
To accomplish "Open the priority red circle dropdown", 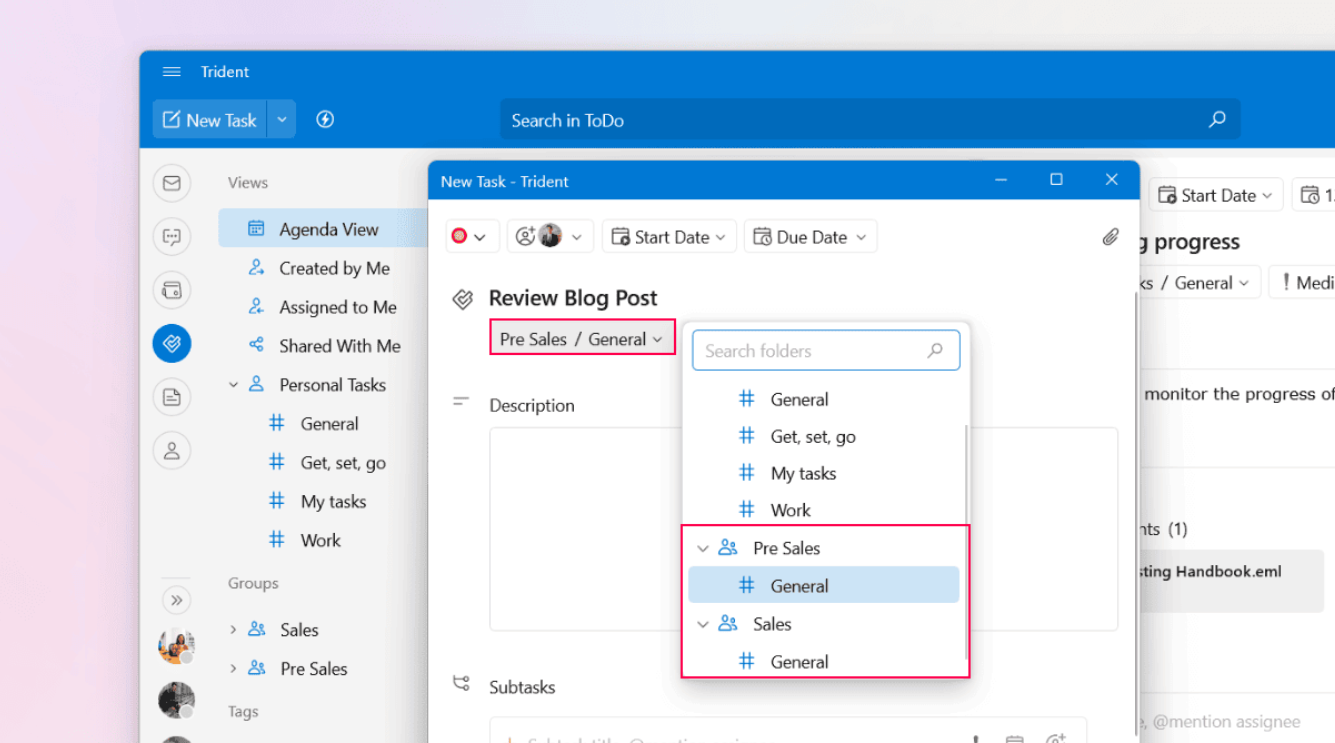I will tap(469, 237).
